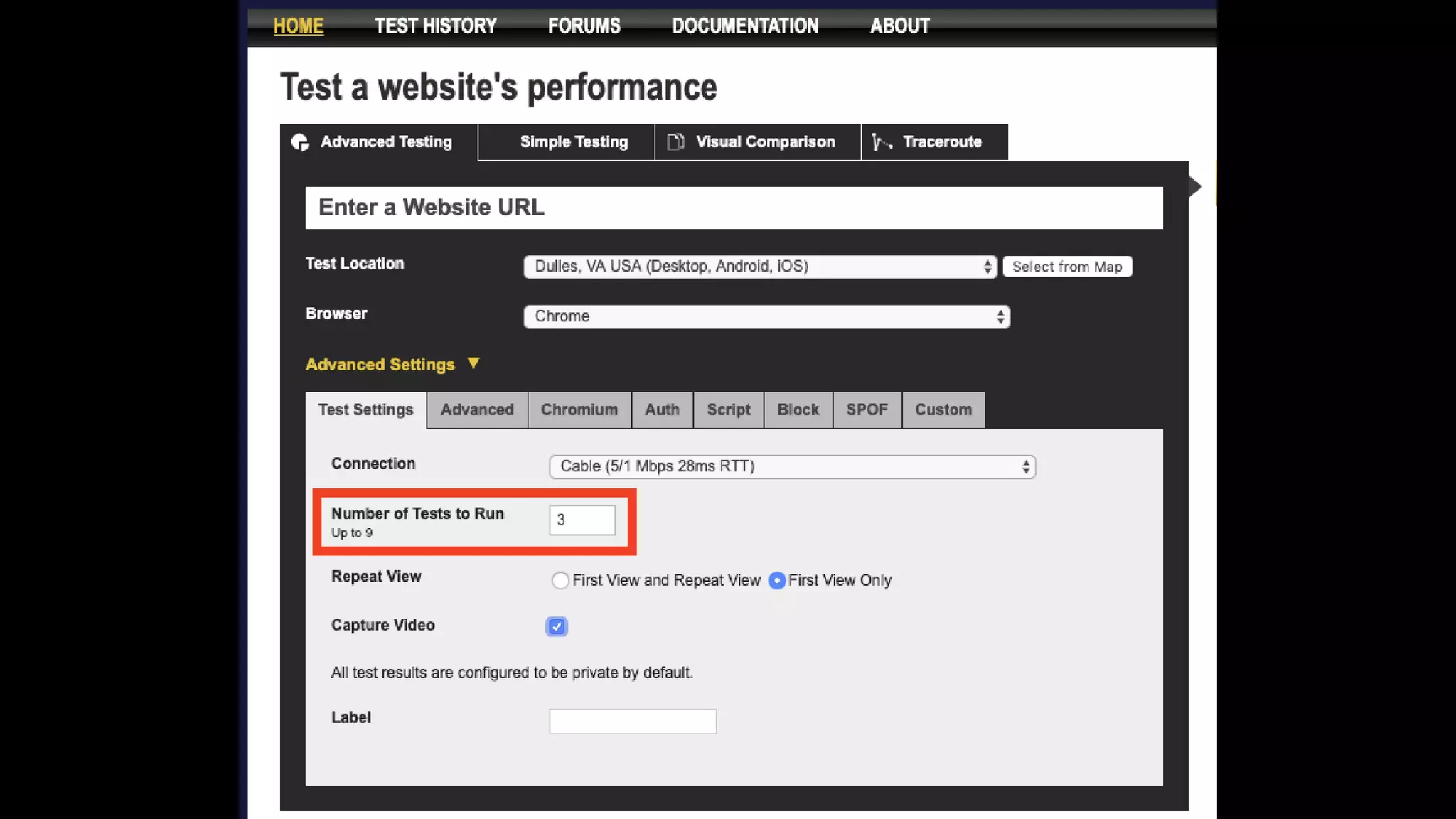This screenshot has width=1456, height=819.
Task: Go to the Forums link
Action: pos(584,26)
